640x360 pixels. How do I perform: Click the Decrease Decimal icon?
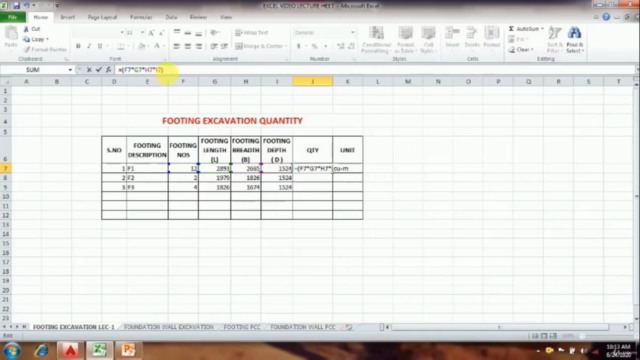tap(351, 46)
